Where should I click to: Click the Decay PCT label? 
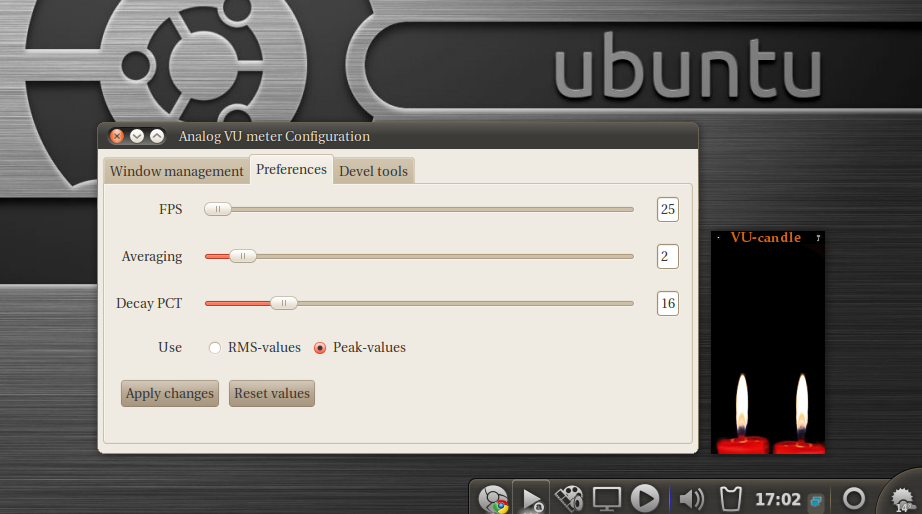coord(149,303)
